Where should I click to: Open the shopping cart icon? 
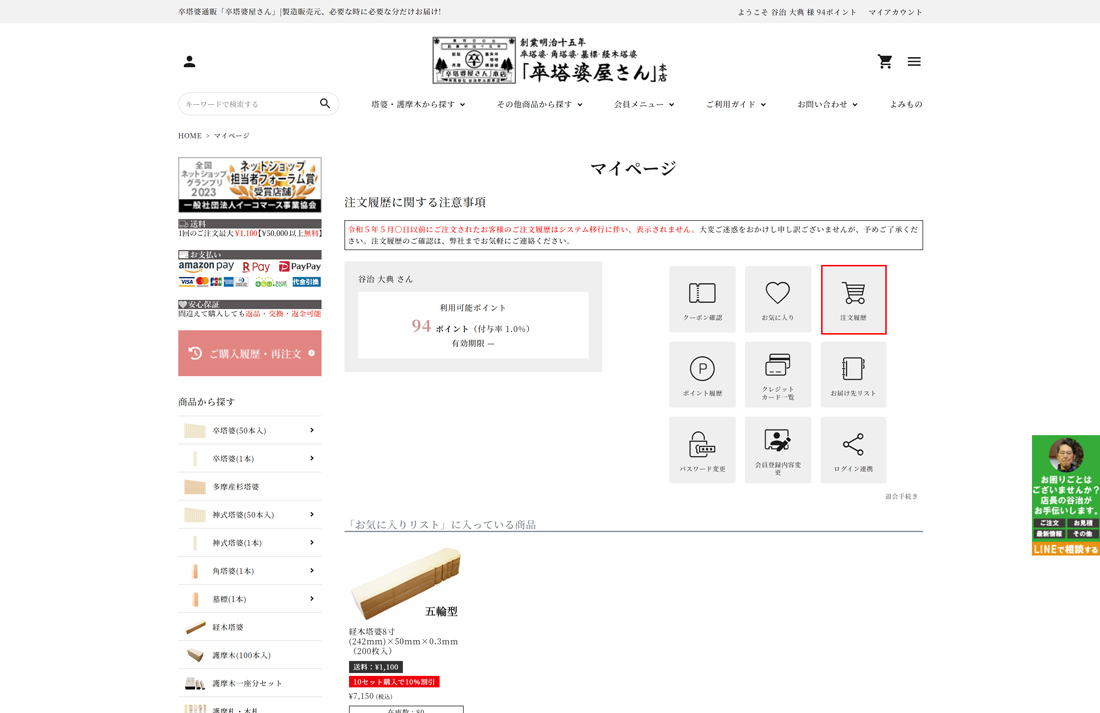click(x=885, y=62)
